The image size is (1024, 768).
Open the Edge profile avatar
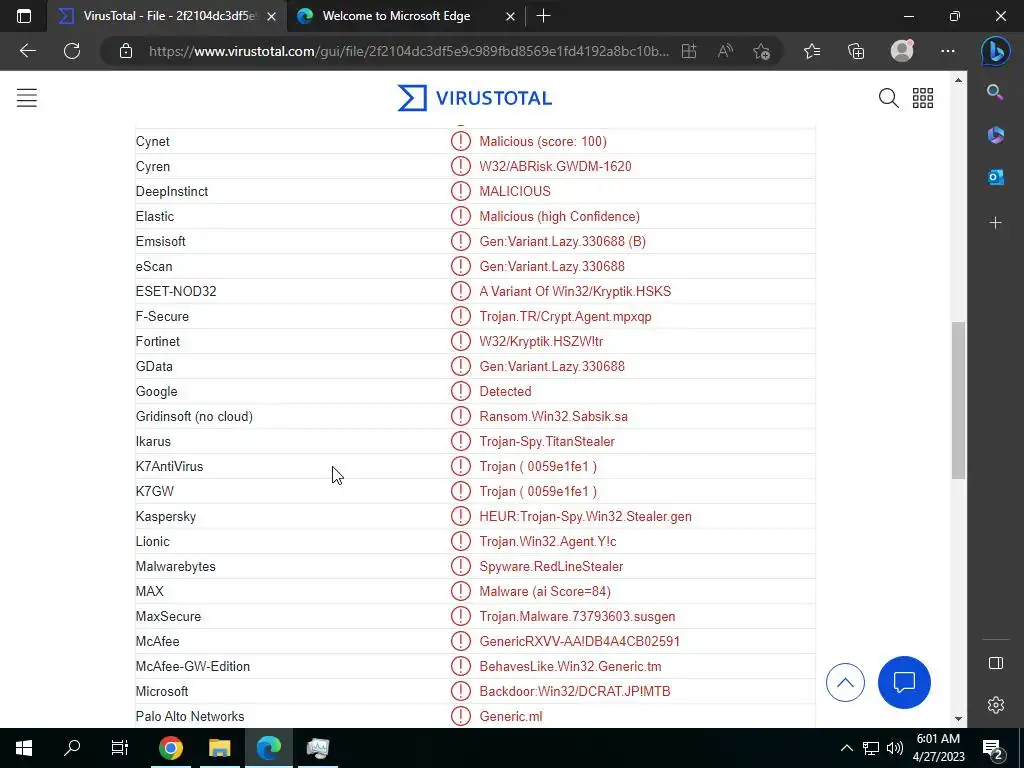pos(902,51)
